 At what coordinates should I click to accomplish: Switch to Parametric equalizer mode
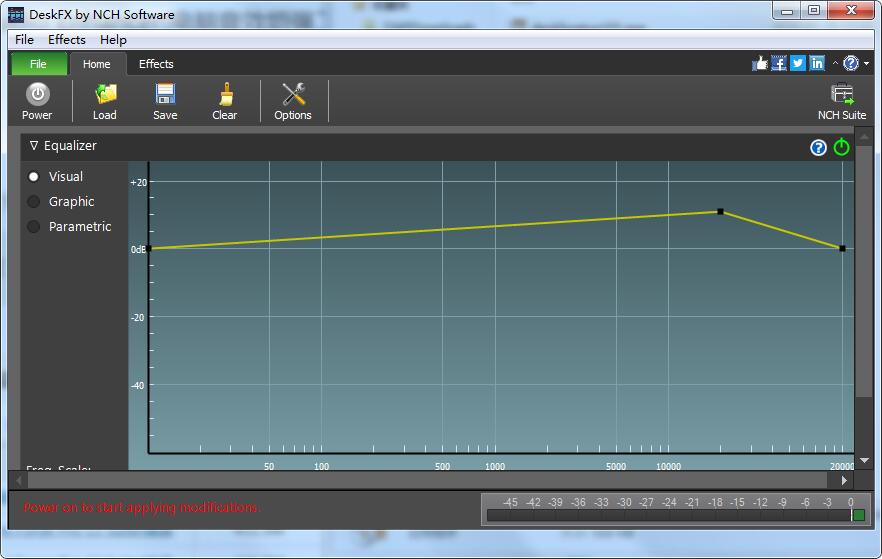34,226
